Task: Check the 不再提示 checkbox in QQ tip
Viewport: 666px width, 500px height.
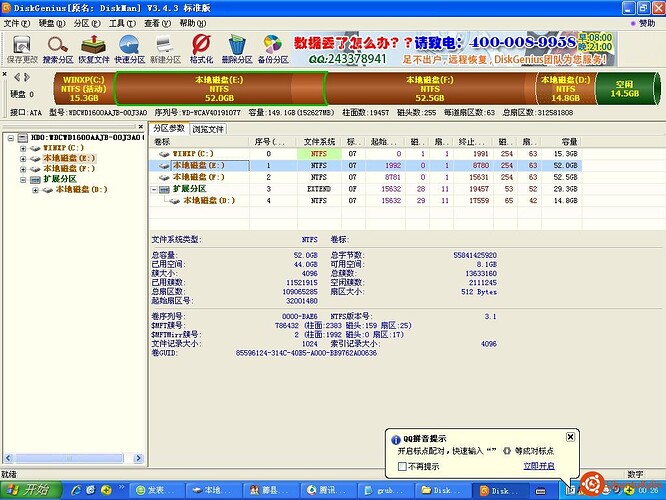Action: 403,466
